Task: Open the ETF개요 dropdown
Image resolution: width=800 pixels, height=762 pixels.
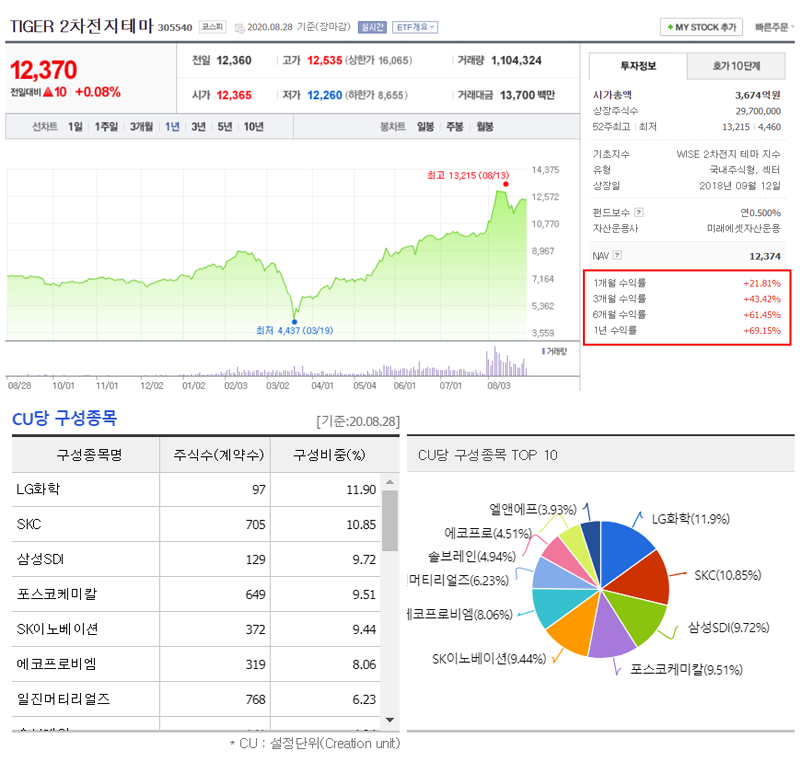Action: pos(415,27)
